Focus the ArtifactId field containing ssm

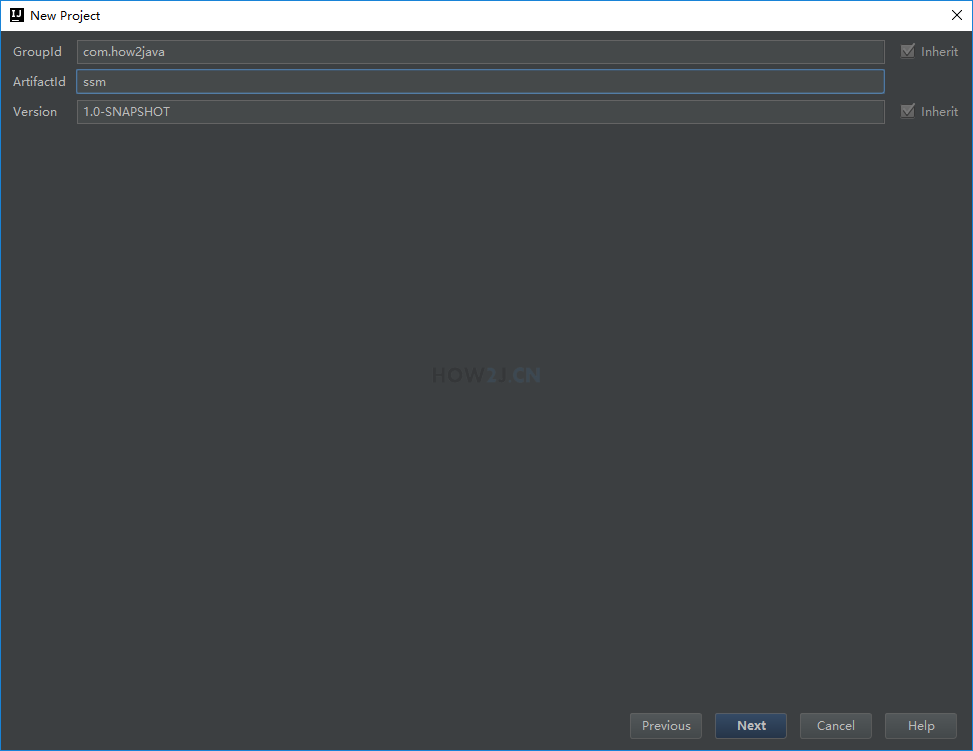click(x=480, y=81)
